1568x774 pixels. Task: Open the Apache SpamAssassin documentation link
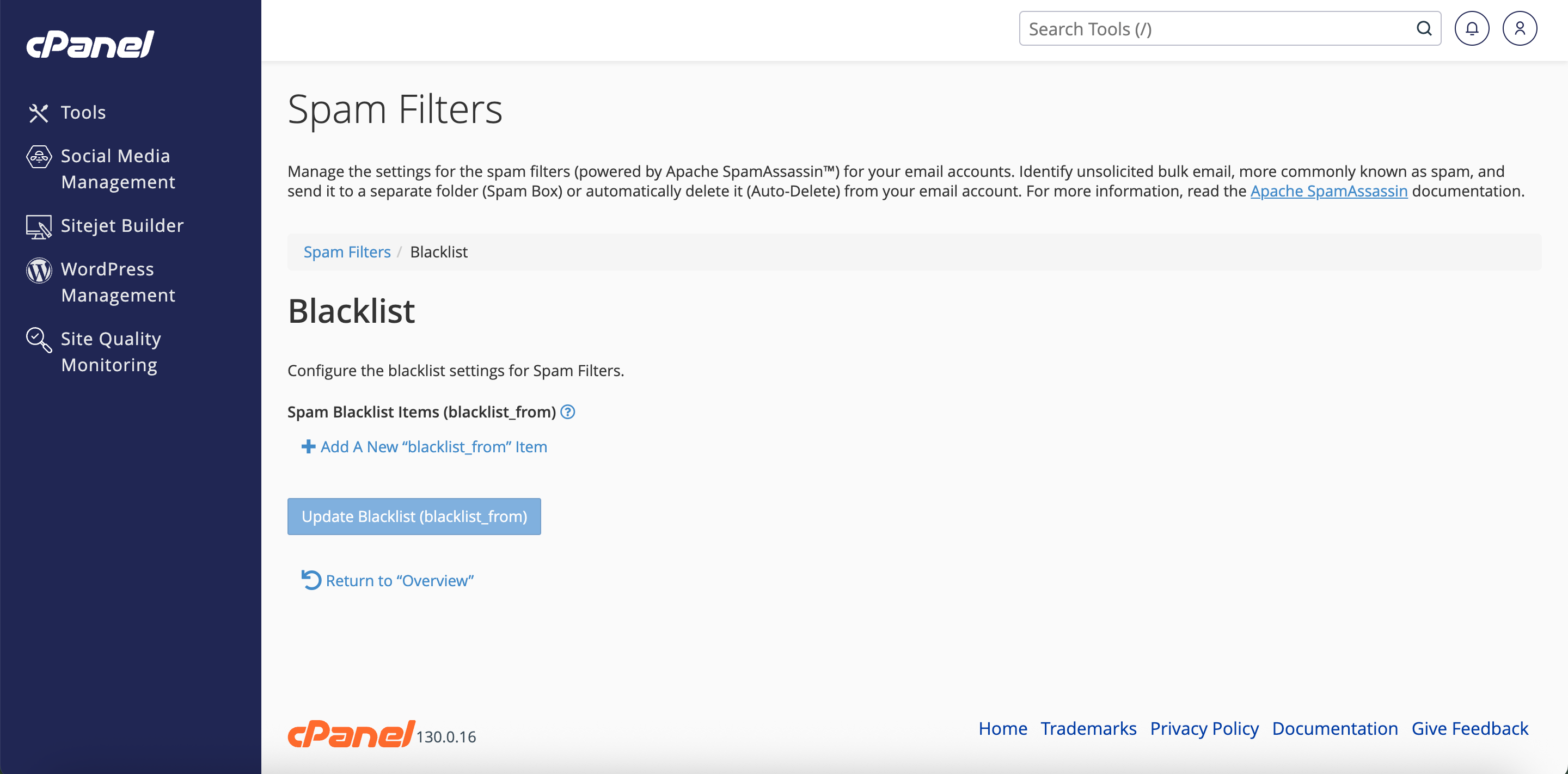click(x=1328, y=191)
